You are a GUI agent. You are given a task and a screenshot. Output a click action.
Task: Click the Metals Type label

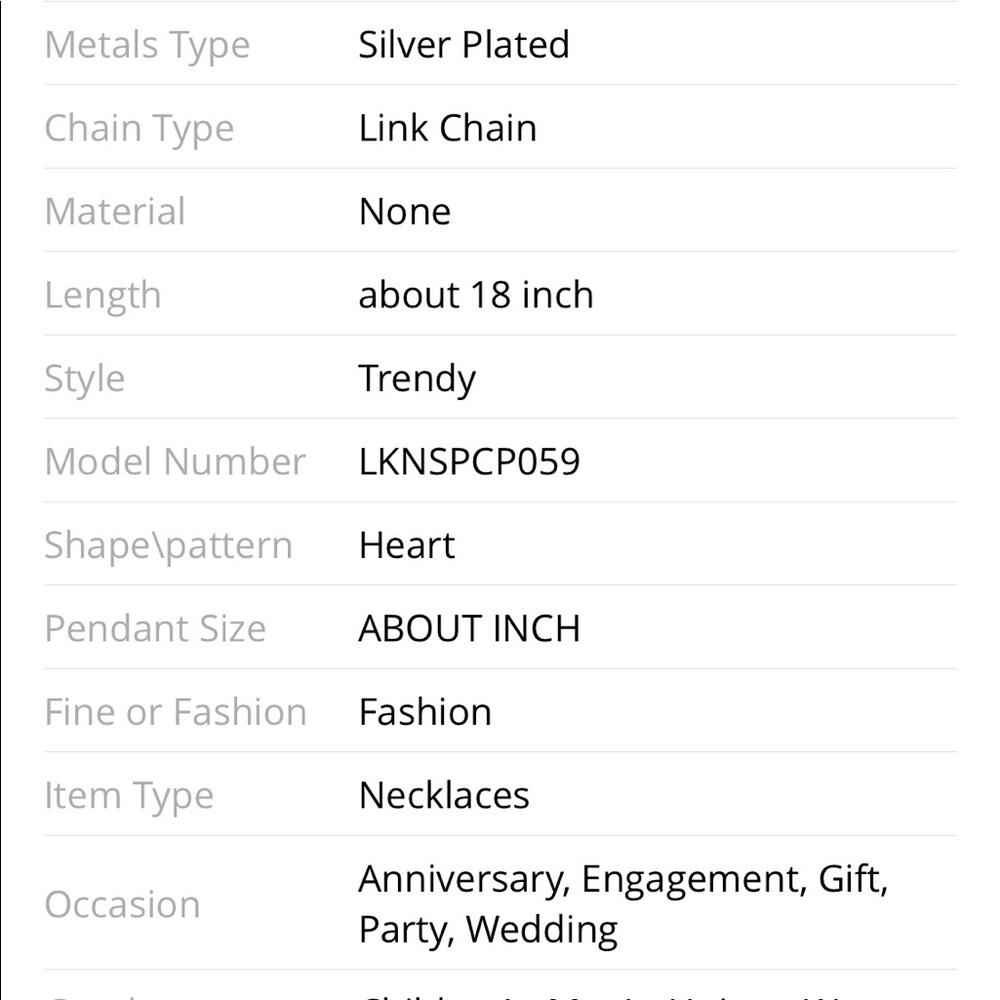tap(147, 46)
